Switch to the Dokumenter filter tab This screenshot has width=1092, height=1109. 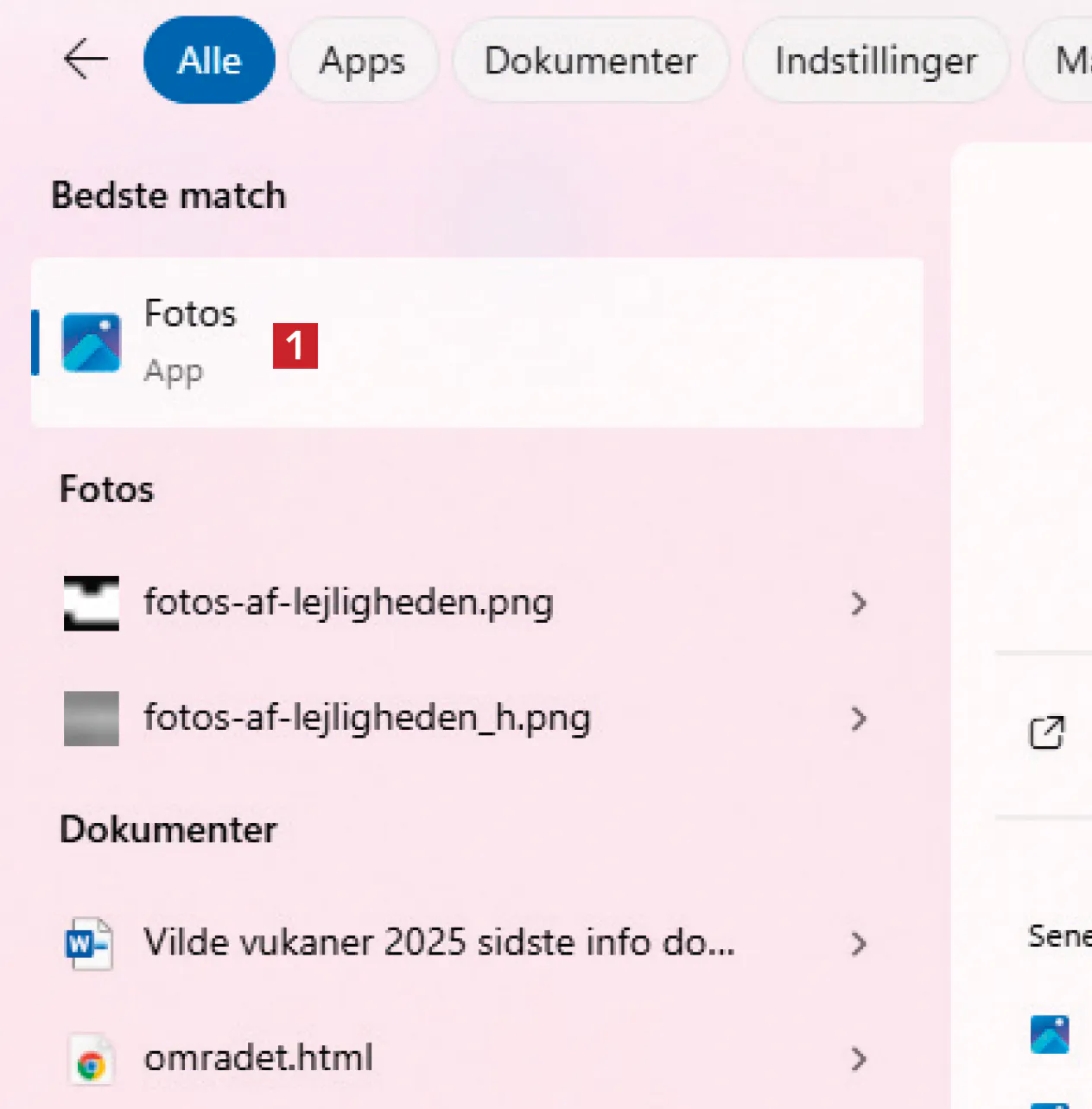[x=591, y=60]
